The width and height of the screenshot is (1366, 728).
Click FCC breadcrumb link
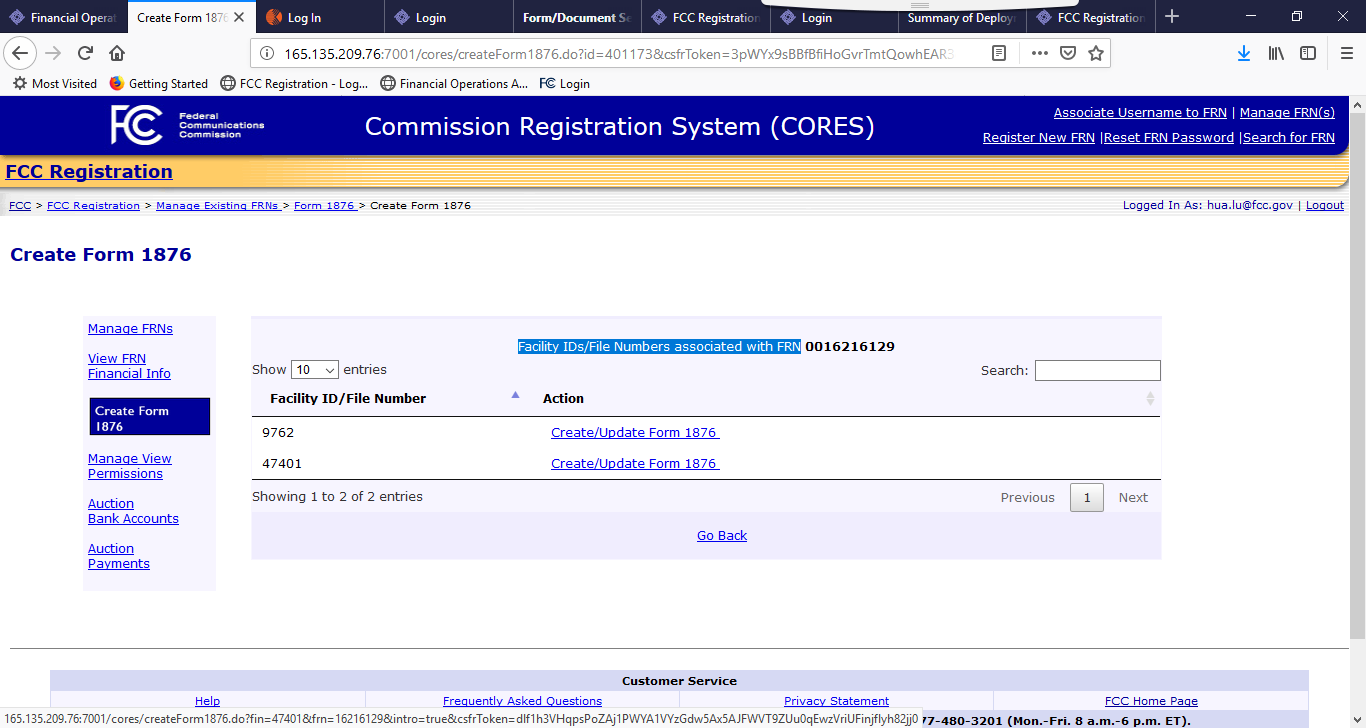(x=19, y=206)
